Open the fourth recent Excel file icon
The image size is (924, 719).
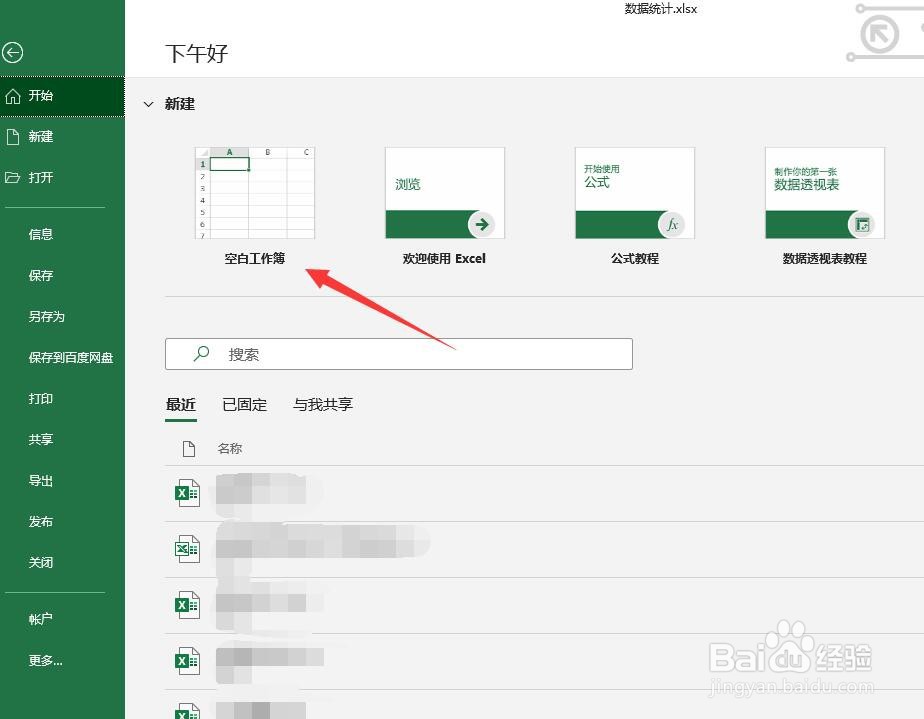tap(187, 661)
